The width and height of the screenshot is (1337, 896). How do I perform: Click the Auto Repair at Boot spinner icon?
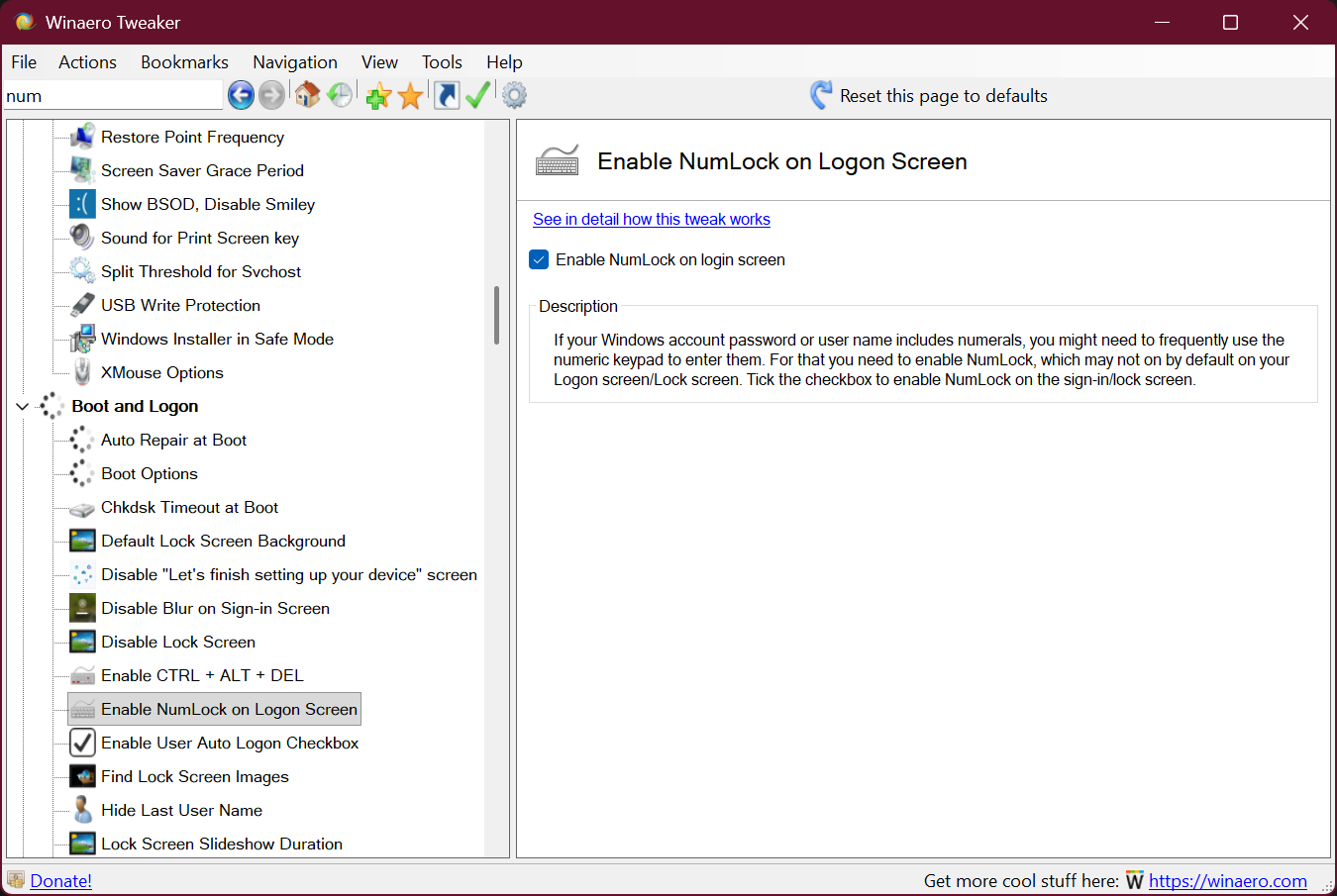coord(82,440)
